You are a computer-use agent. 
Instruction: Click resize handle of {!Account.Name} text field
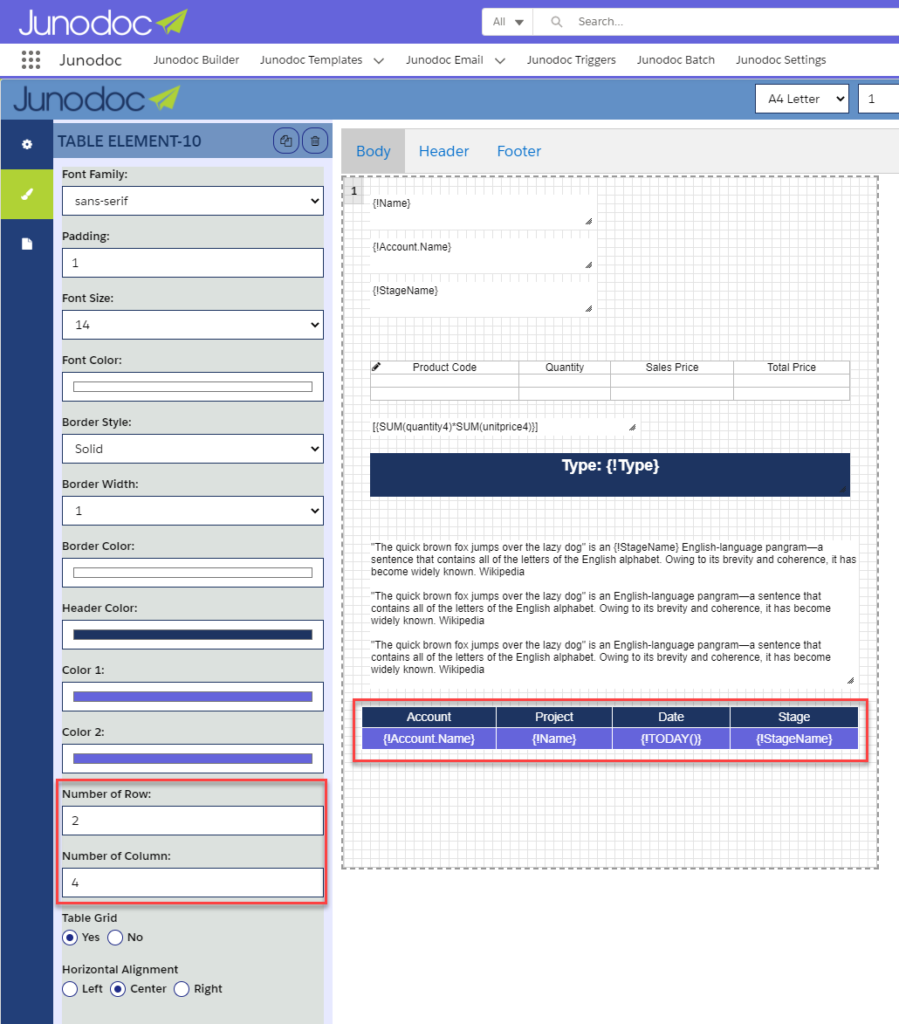(588, 265)
